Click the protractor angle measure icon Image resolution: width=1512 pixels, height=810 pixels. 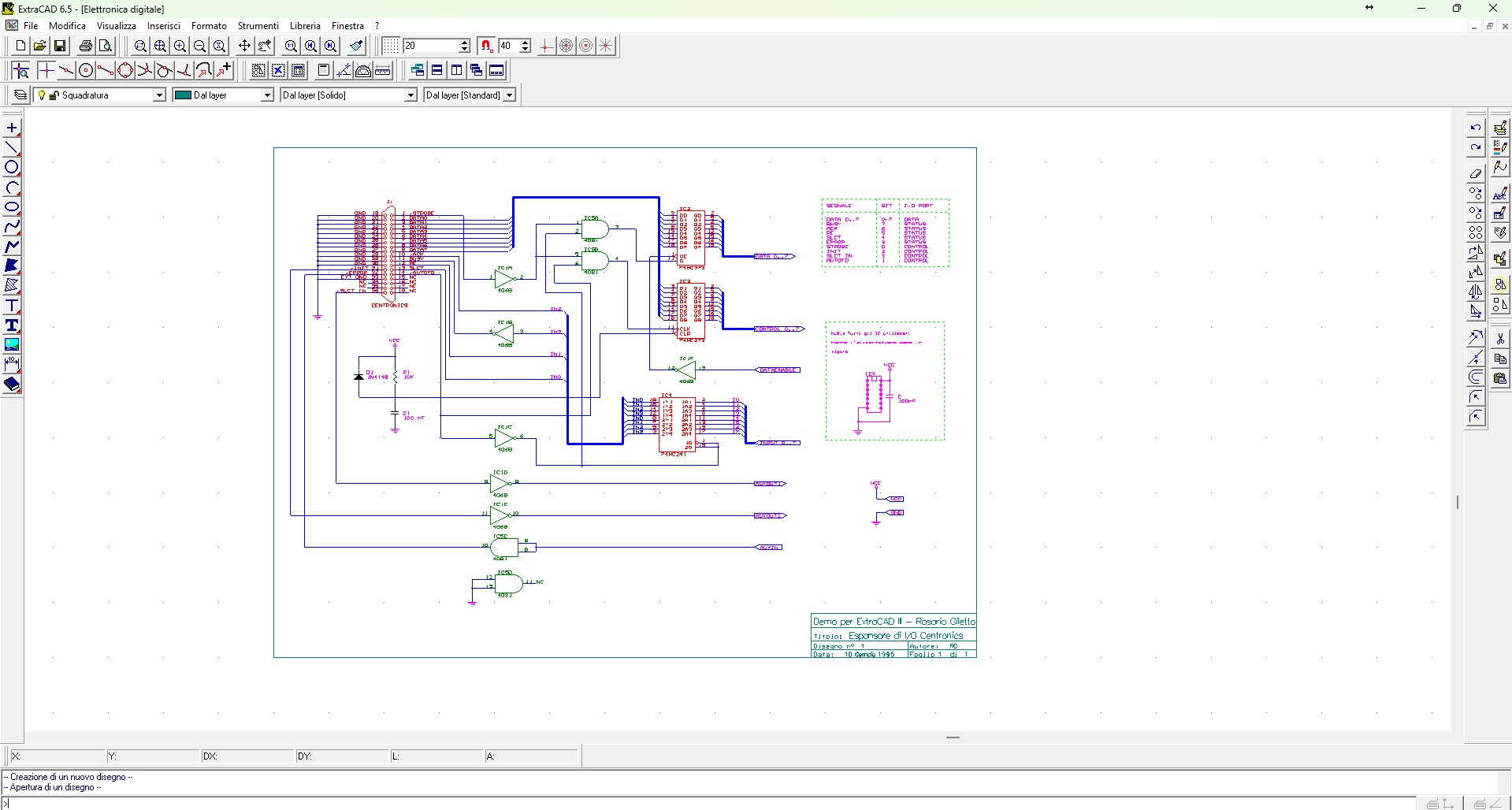point(362,70)
